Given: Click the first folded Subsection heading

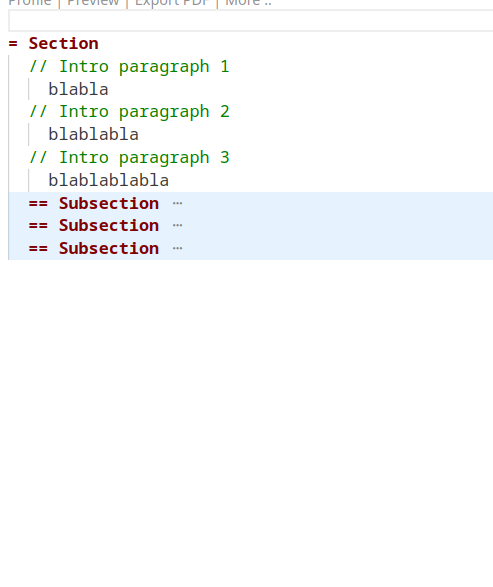Looking at the screenshot, I should pos(109,203).
